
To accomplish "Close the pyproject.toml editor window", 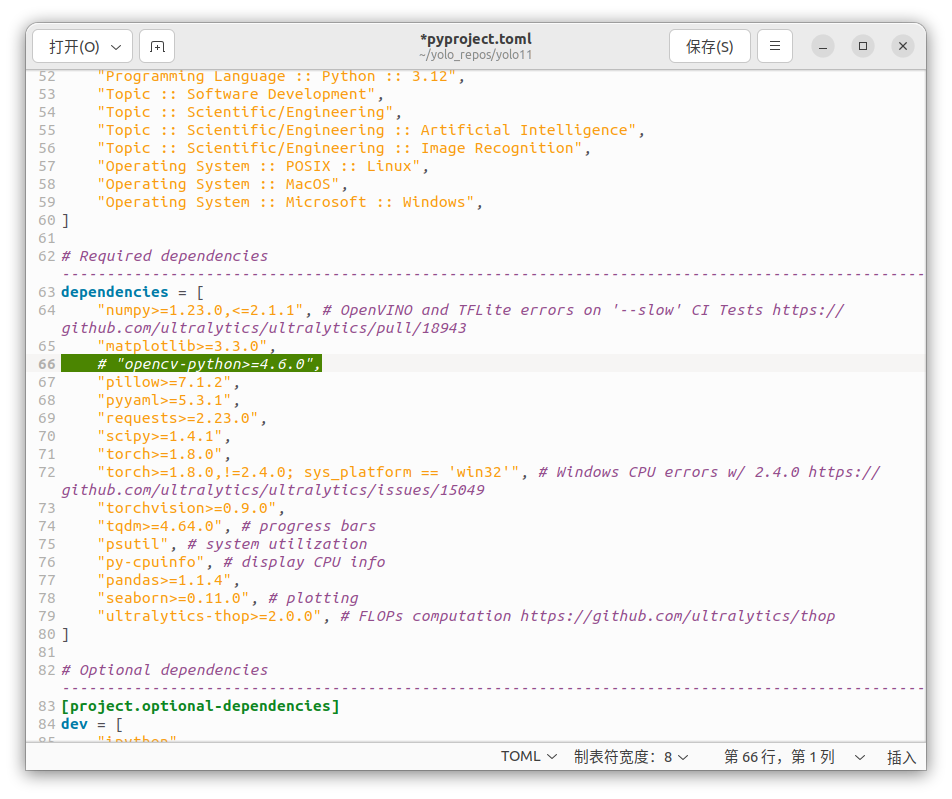I will point(903,47).
